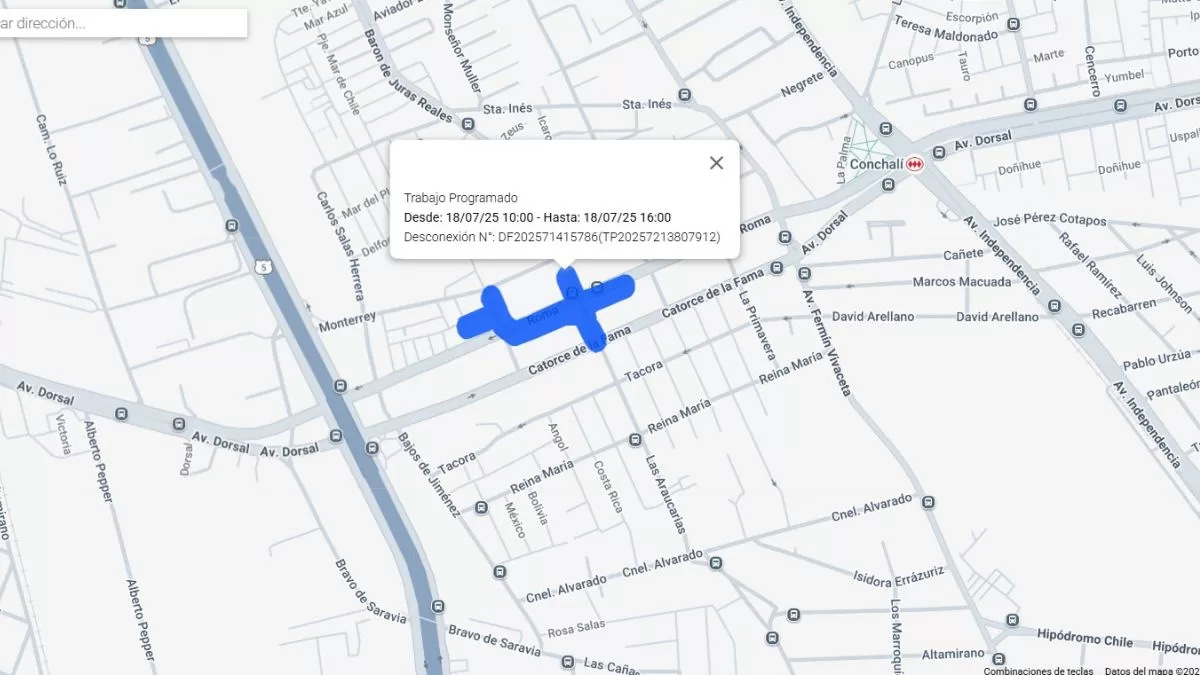Select bus stop icon left of Bravo de Saravia
This screenshot has width=1200, height=675.
click(x=436, y=606)
